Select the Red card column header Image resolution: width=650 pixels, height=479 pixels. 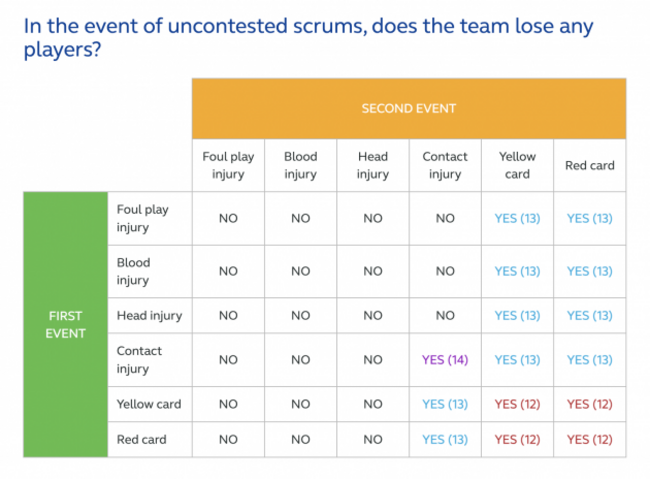click(589, 165)
